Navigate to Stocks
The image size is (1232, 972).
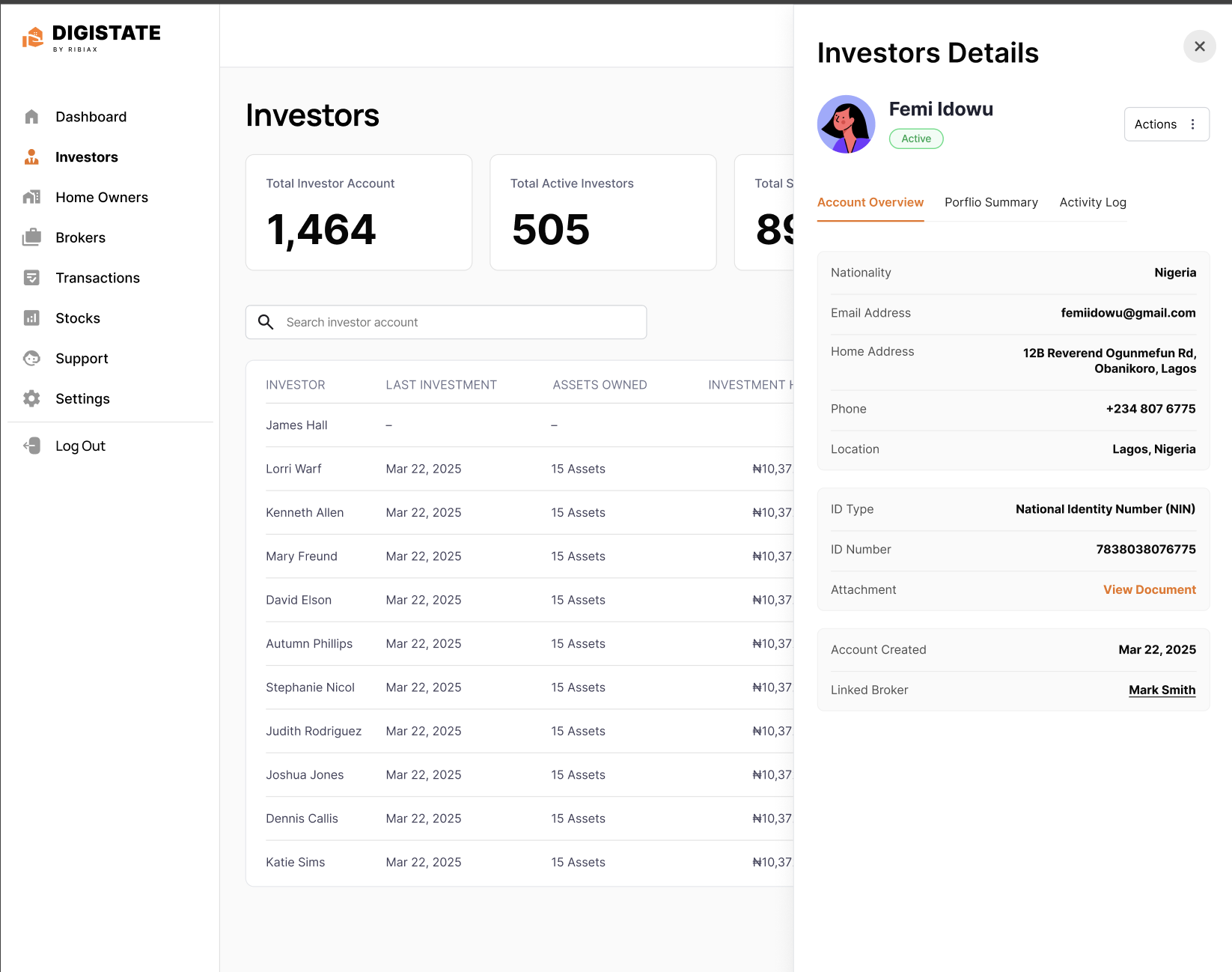78,318
